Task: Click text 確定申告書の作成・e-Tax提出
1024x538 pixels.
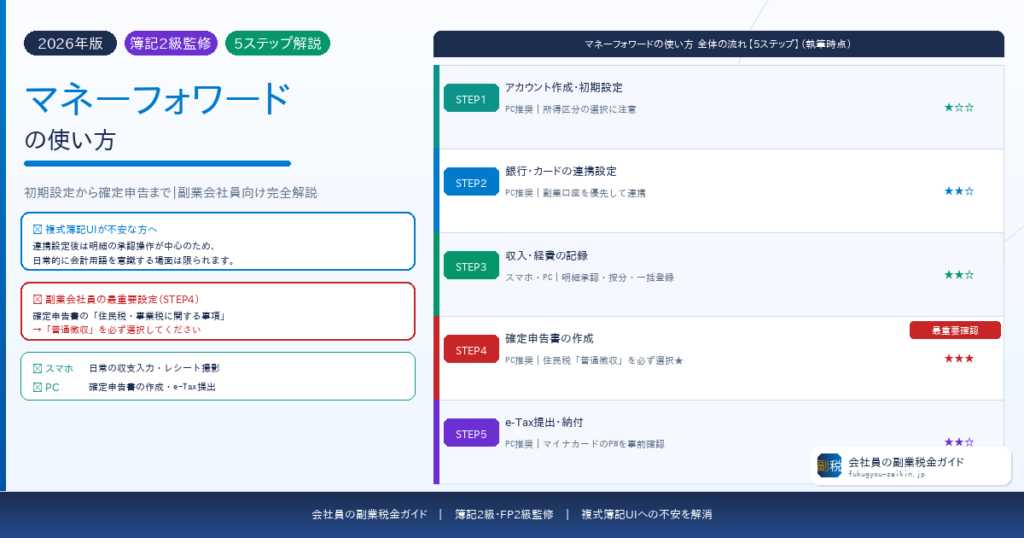Action: tap(152, 387)
